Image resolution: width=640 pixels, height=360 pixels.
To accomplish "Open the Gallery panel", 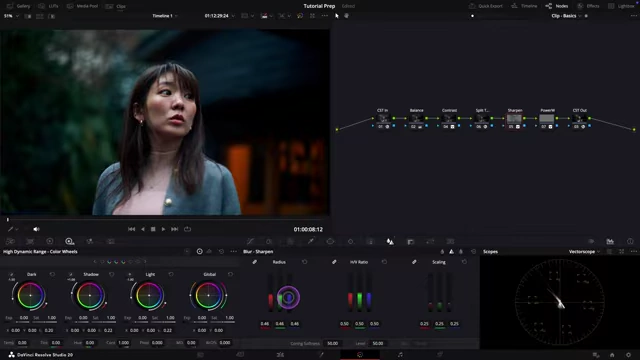I will 19,6.
